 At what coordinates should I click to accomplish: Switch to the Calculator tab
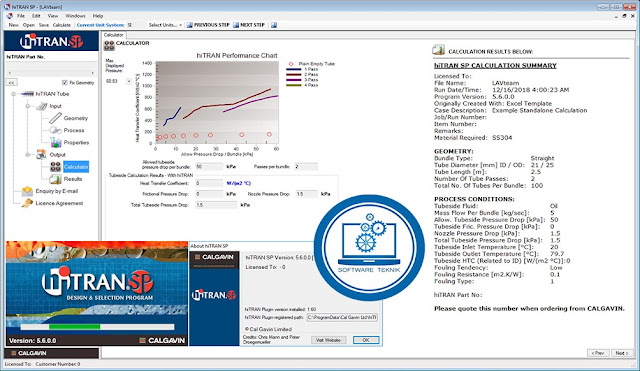point(113,35)
